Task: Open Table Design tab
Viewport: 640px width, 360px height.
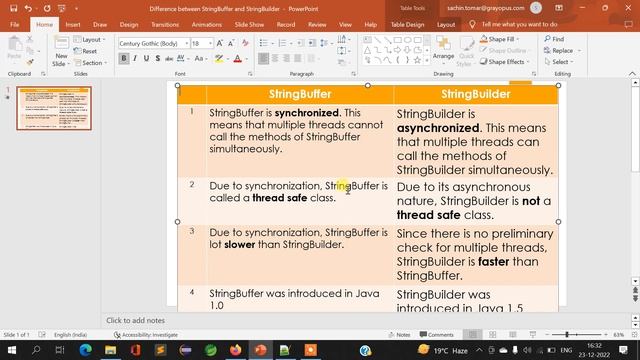Action: coord(407,24)
